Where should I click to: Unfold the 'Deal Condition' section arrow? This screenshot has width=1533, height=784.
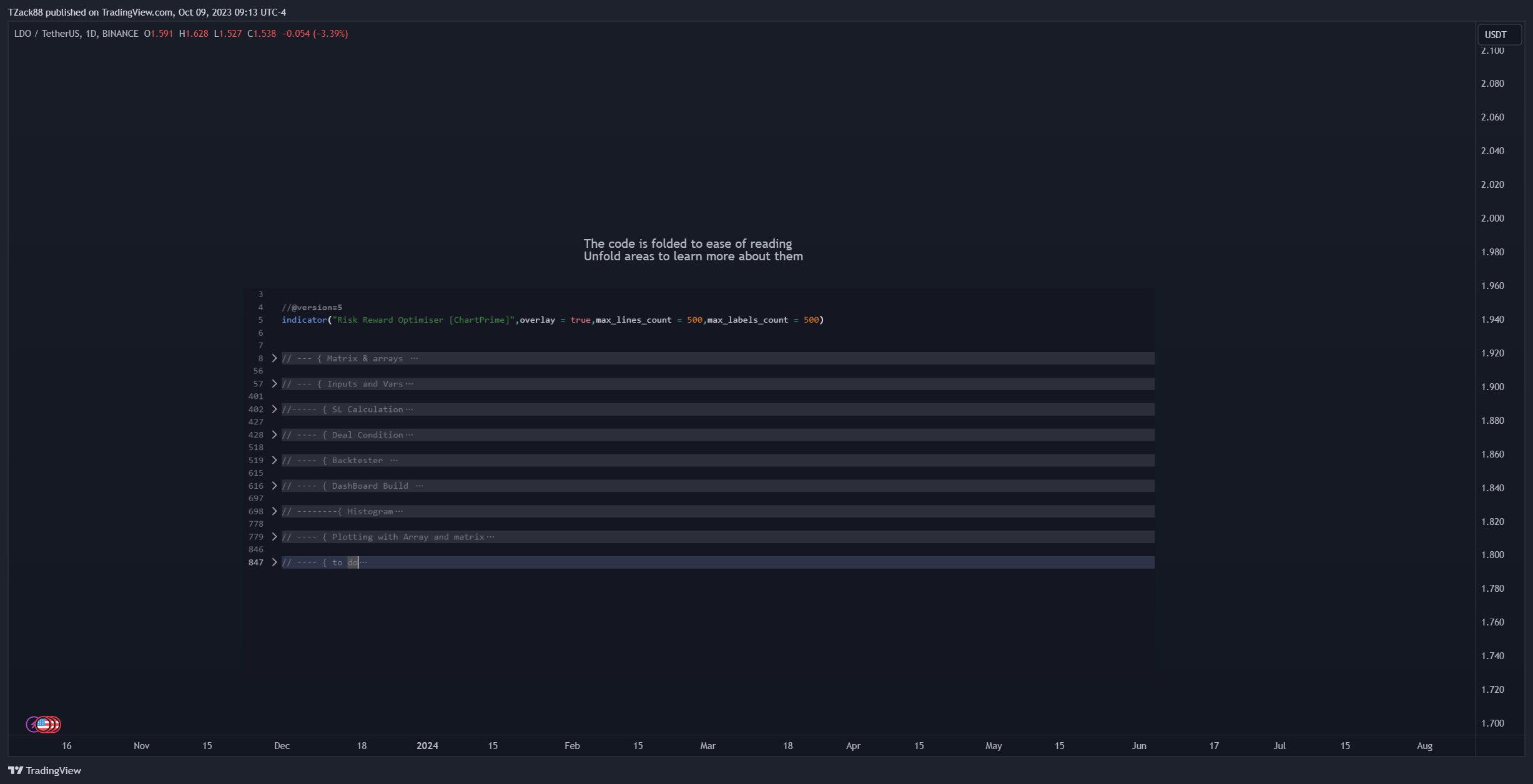pos(274,435)
